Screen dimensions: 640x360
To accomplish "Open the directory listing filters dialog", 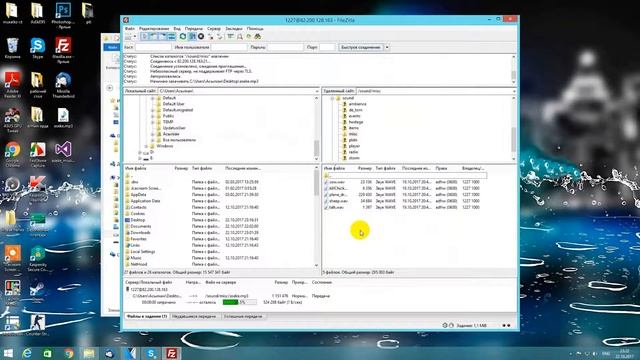I will pos(231,37).
